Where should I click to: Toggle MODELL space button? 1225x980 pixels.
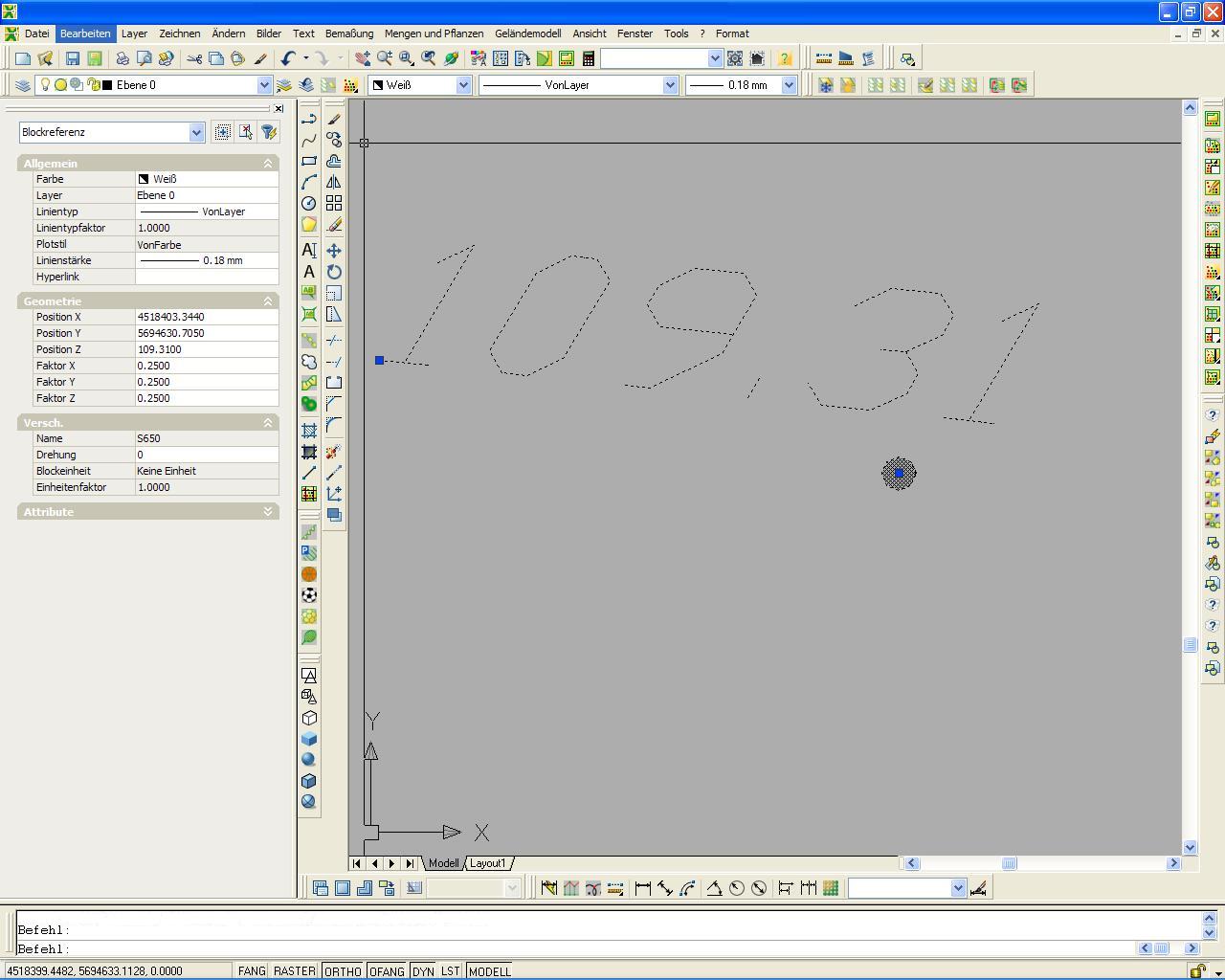point(490,971)
